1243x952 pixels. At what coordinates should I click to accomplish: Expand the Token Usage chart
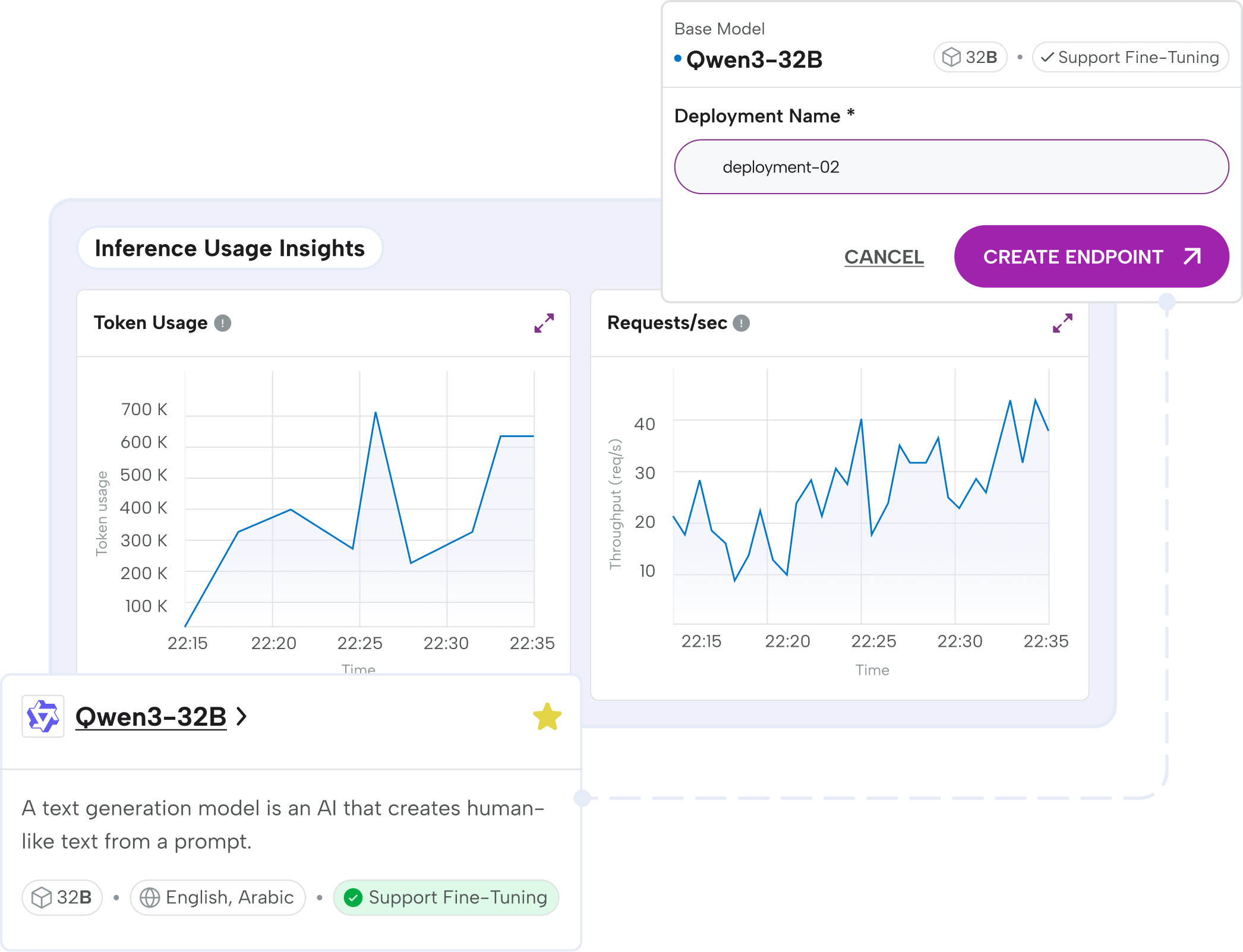click(x=544, y=323)
